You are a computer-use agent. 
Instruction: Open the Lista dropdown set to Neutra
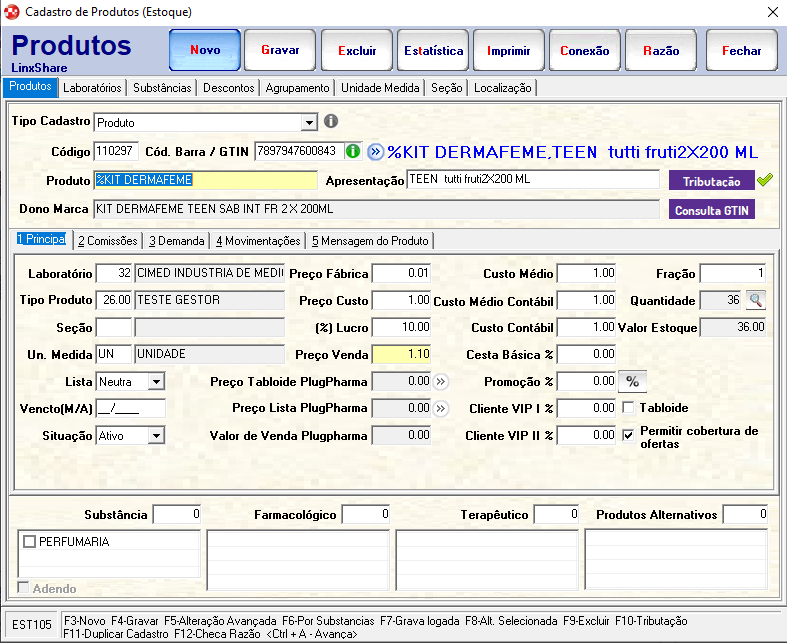pyautogui.click(x=156, y=381)
